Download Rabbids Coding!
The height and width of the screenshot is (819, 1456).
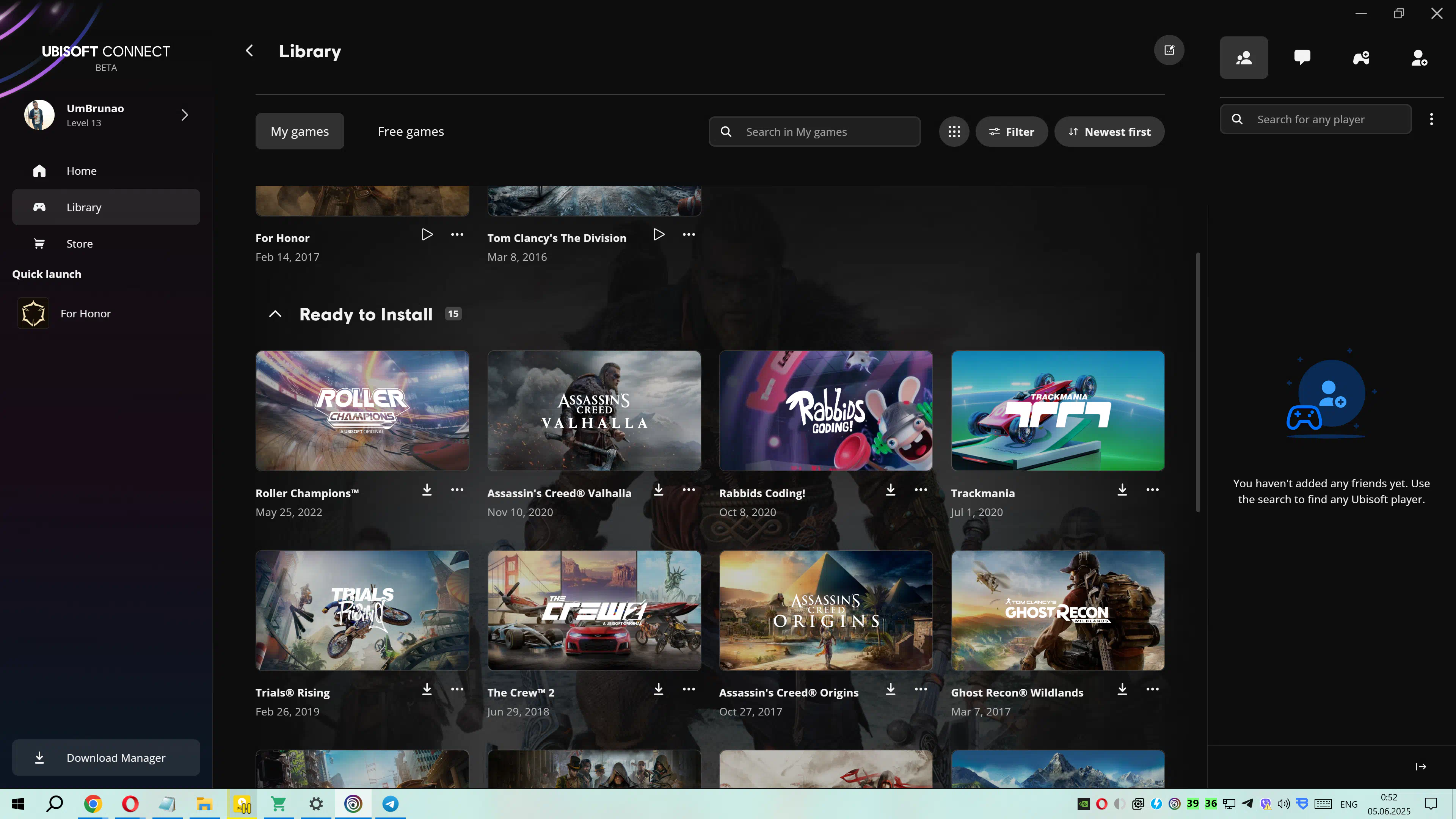(890, 490)
